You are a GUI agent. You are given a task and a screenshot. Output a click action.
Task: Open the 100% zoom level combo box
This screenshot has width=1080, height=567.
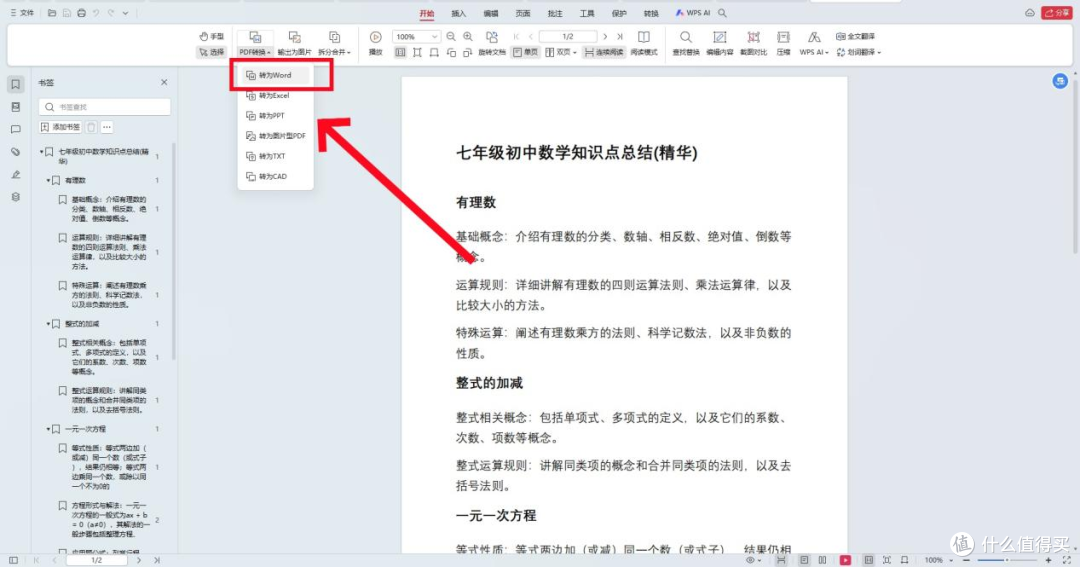click(415, 37)
